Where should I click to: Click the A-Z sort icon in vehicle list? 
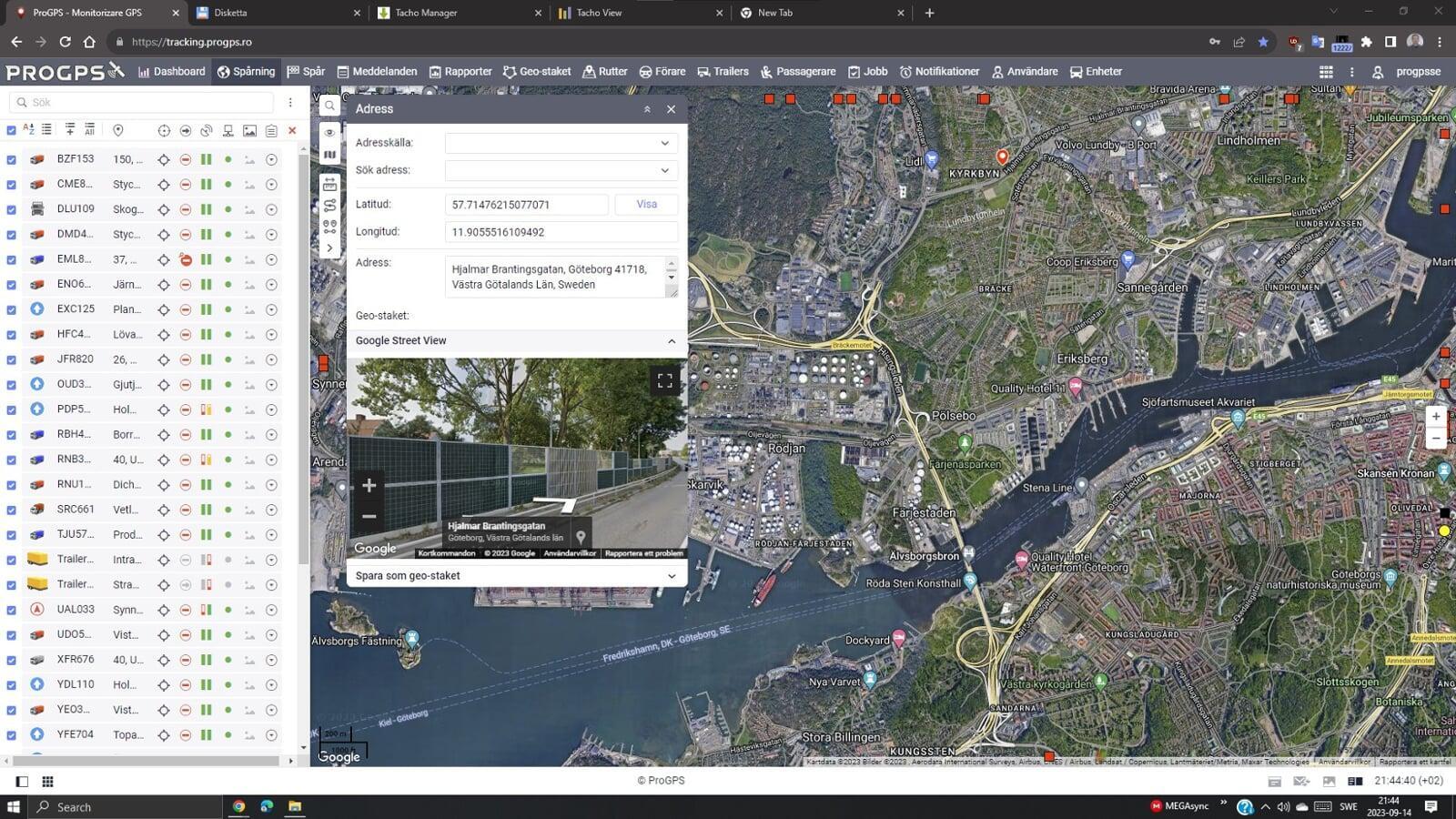pyautogui.click(x=28, y=130)
